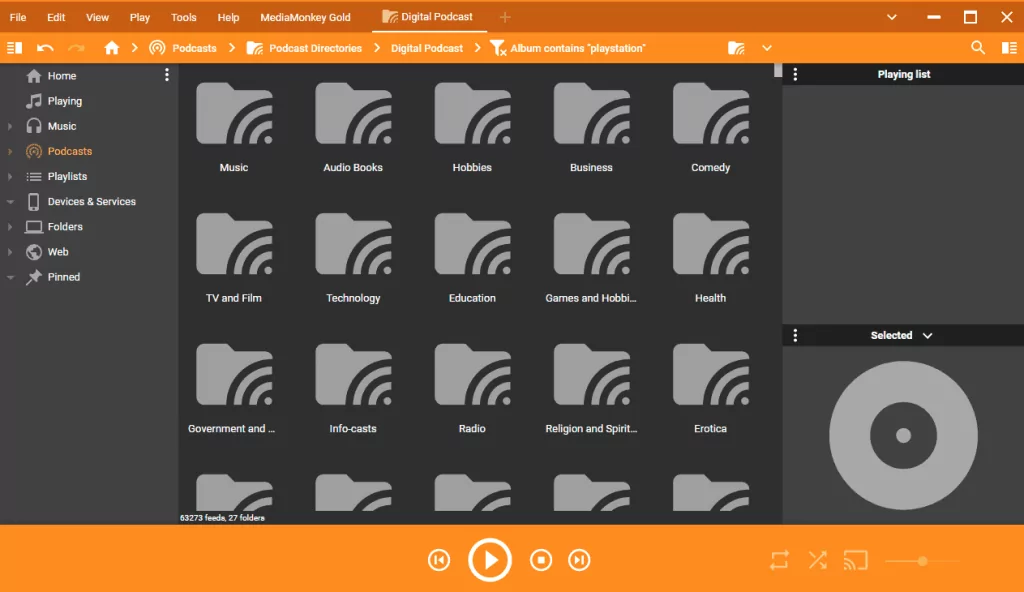This screenshot has width=1024, height=592.
Task: Click the undo navigation arrow
Action: [45, 48]
